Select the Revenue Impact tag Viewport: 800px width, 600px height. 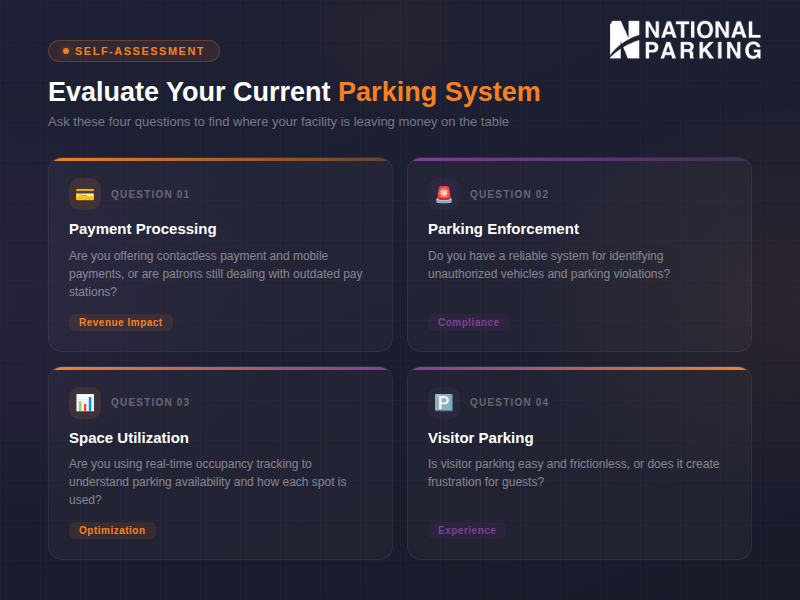point(121,322)
